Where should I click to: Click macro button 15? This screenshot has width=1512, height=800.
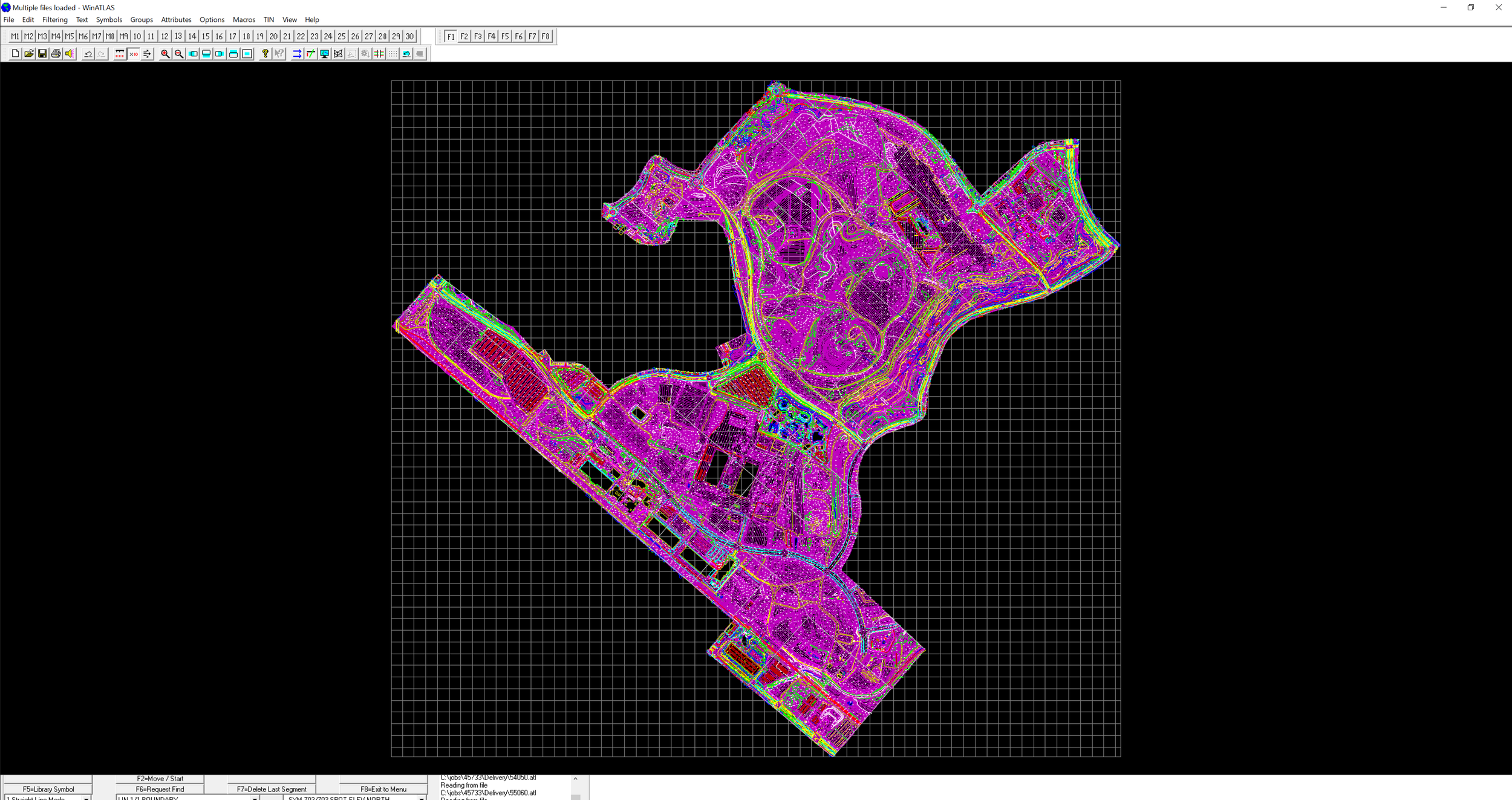pyautogui.click(x=206, y=36)
